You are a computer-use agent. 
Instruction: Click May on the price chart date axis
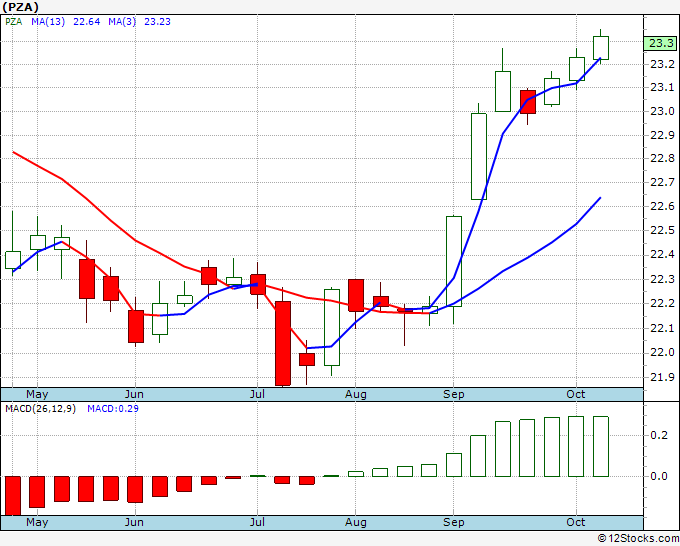click(x=37, y=394)
